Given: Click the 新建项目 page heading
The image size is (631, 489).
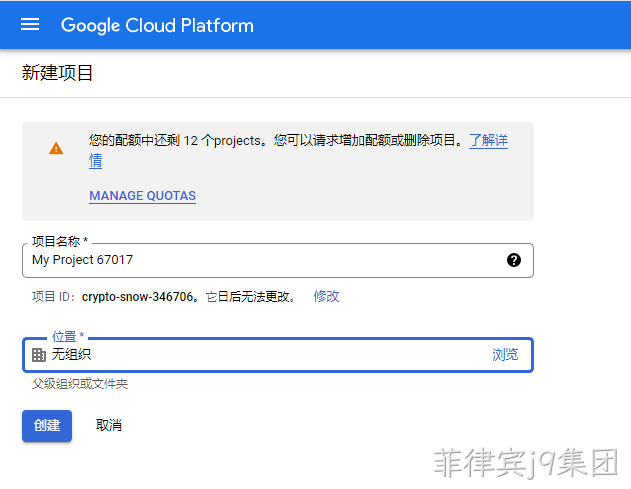Looking at the screenshot, I should coord(57,73).
